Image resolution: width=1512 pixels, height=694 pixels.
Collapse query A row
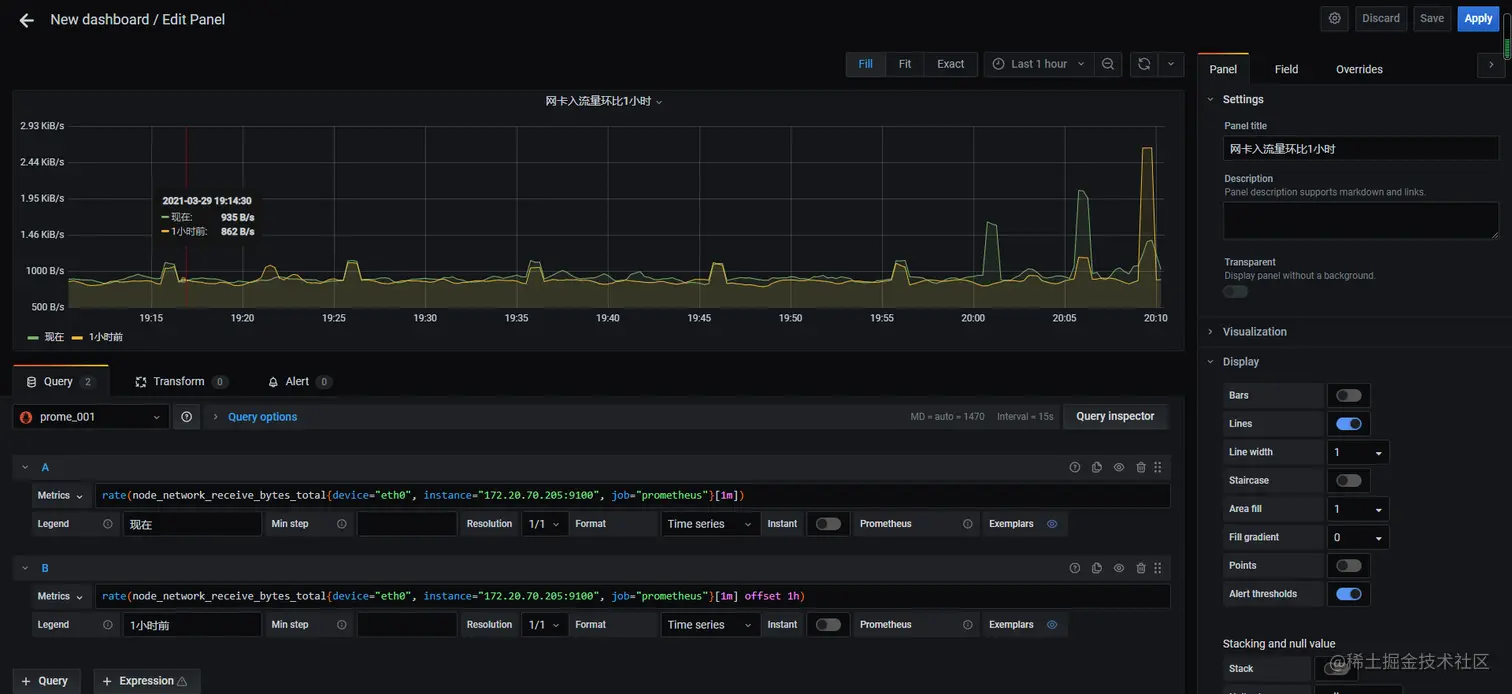coord(24,468)
